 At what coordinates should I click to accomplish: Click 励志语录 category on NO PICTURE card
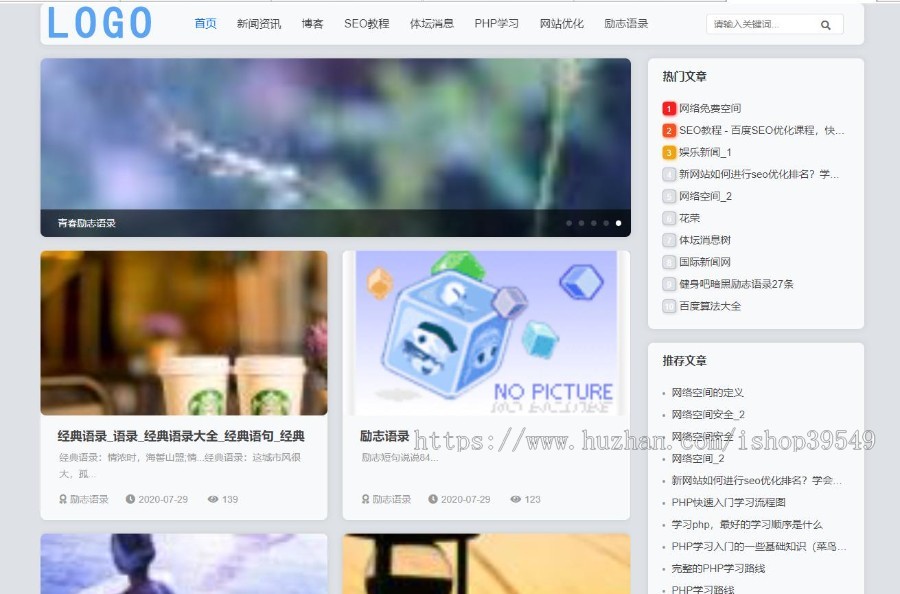(x=391, y=499)
